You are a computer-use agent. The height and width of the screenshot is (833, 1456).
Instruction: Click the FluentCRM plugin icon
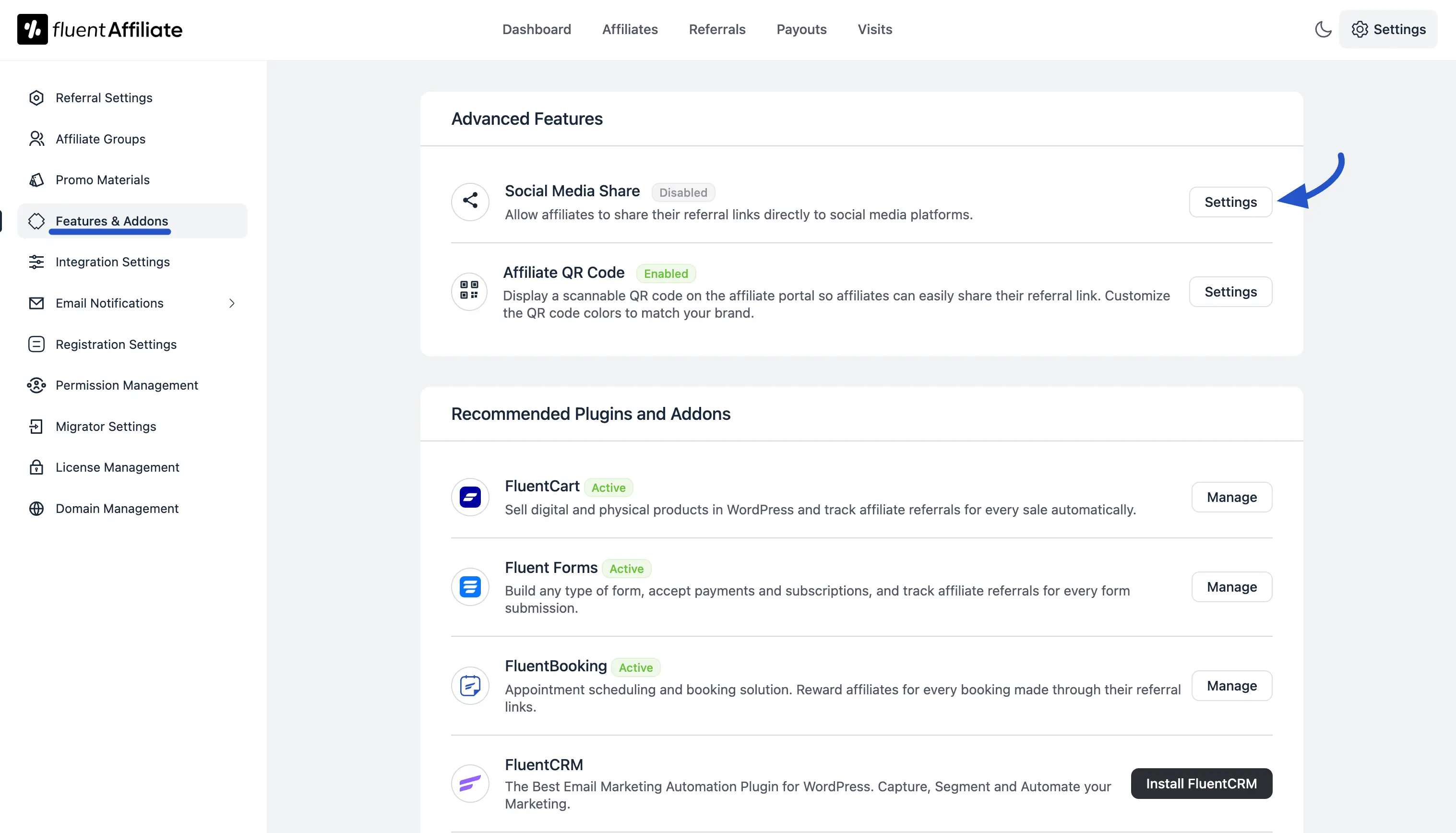pyautogui.click(x=470, y=783)
